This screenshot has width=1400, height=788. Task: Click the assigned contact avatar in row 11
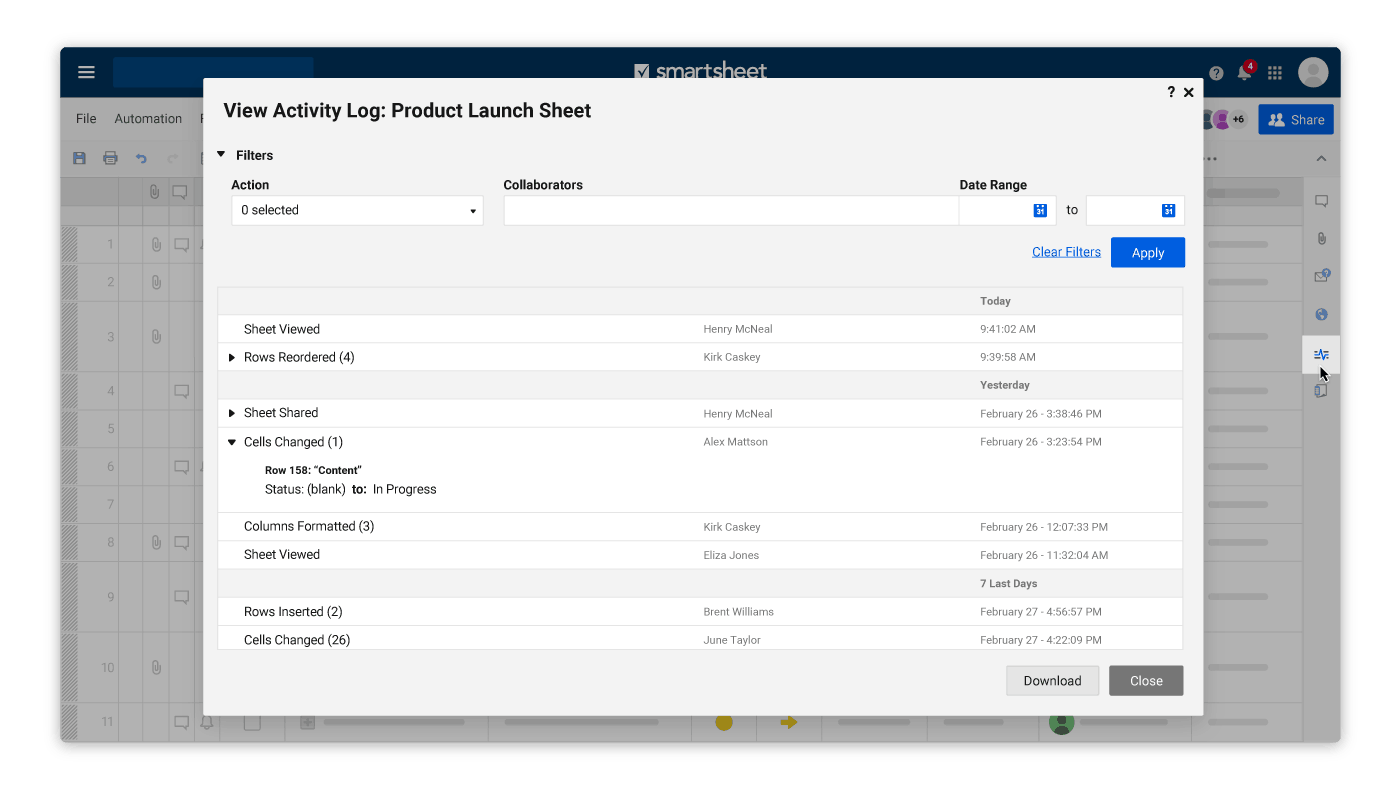point(1061,722)
